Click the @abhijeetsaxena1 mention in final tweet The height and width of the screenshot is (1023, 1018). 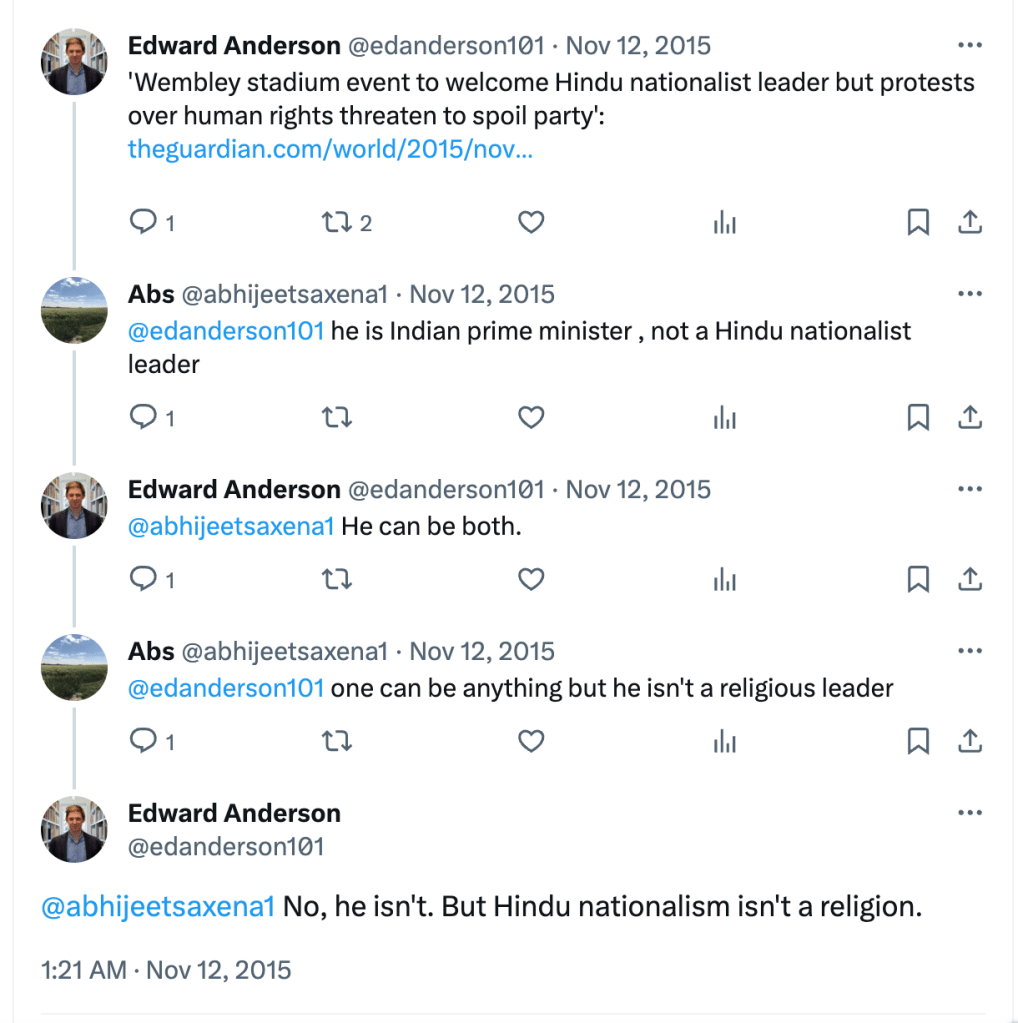tap(157, 907)
